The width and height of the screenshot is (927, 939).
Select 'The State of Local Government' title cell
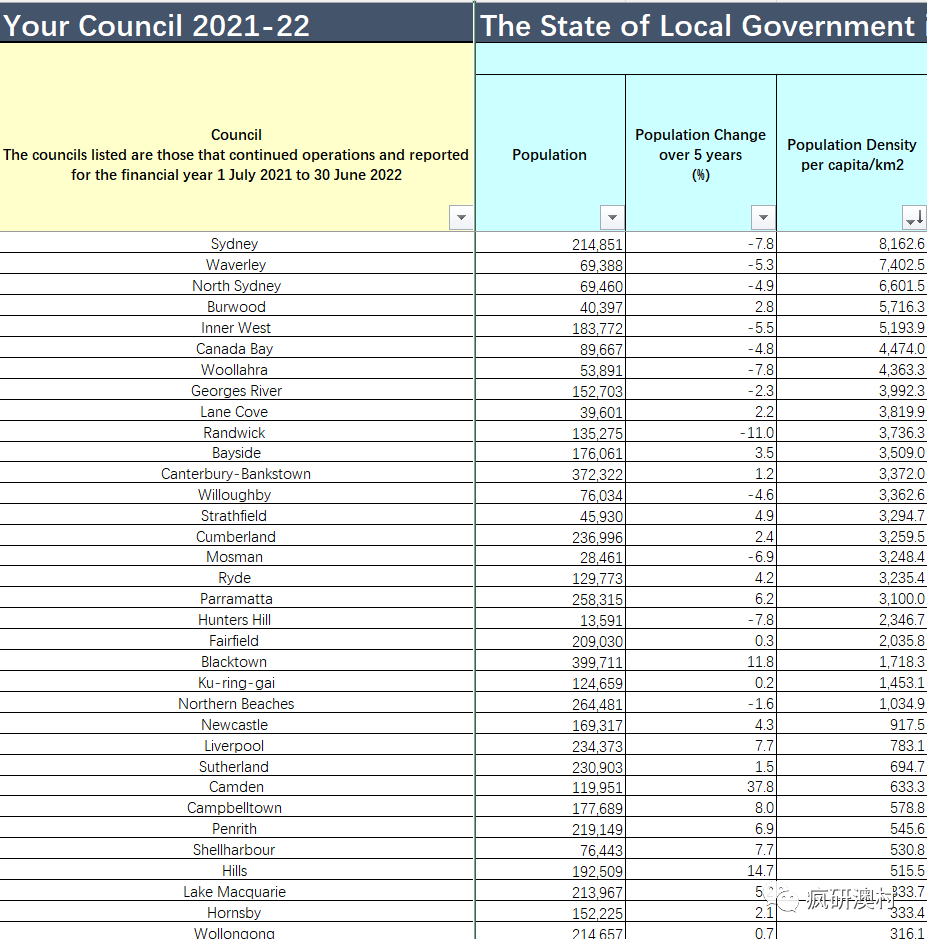tap(701, 25)
